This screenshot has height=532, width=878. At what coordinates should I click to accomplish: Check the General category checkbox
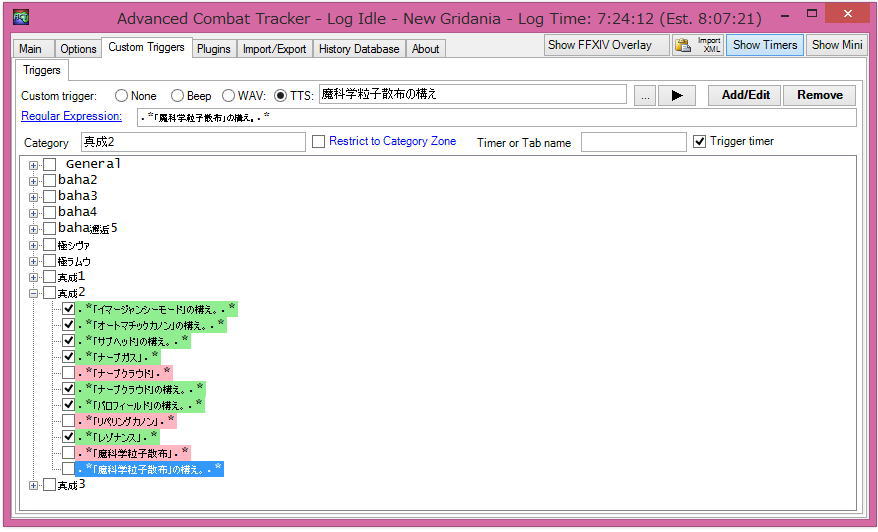(x=50, y=165)
